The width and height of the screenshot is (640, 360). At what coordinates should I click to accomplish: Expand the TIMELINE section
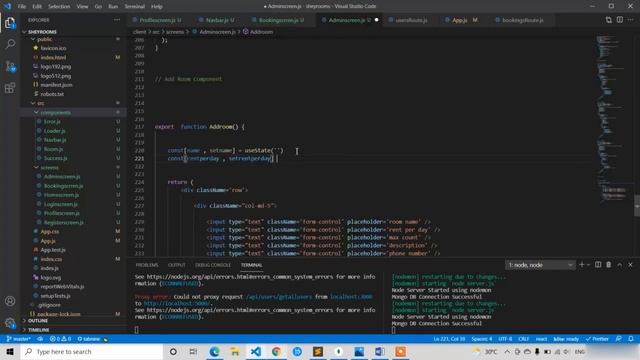click(38, 330)
